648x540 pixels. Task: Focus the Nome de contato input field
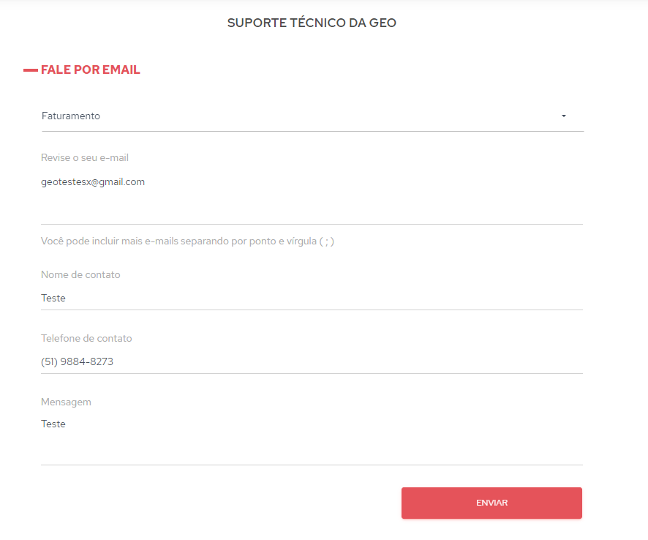tap(312, 298)
